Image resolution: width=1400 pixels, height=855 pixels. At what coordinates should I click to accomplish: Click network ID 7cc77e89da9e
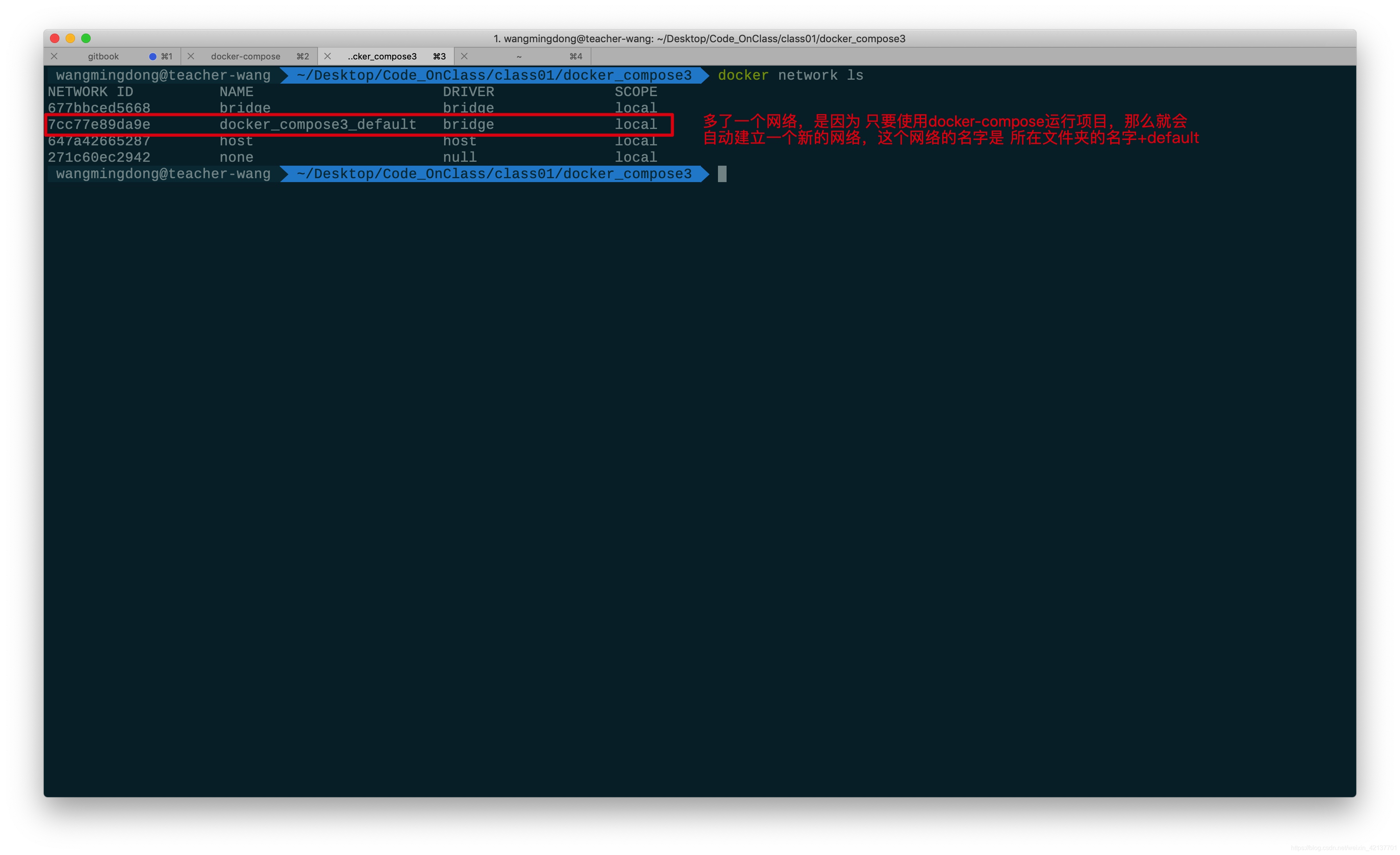(99, 125)
